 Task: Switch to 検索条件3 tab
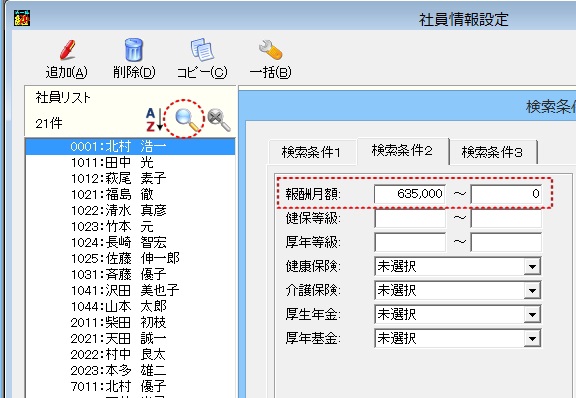click(x=492, y=152)
